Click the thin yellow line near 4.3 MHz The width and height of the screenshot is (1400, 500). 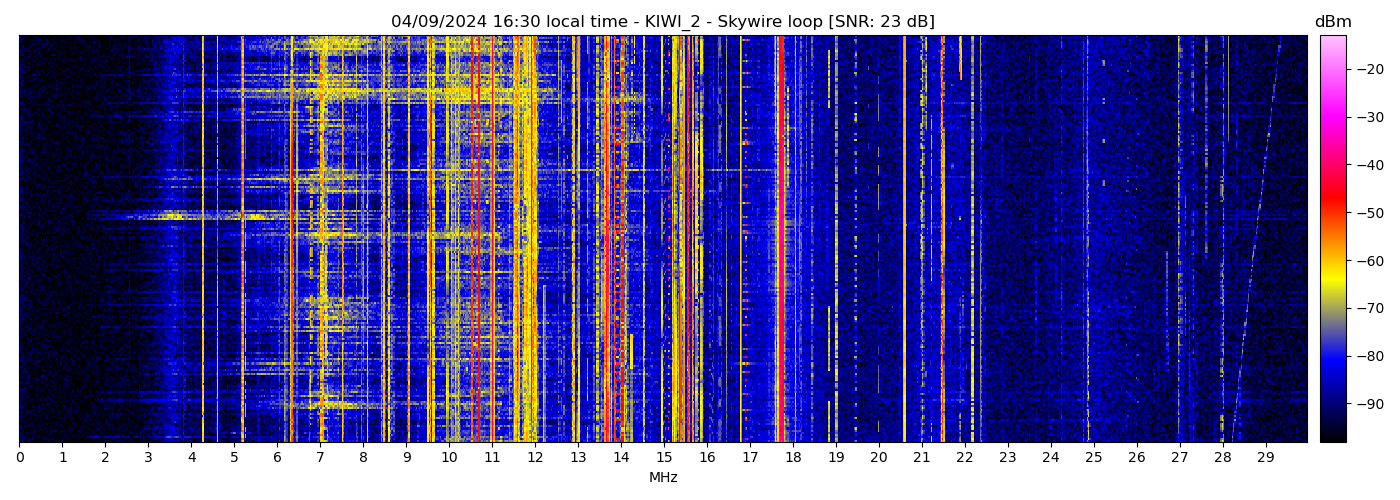coord(203,240)
